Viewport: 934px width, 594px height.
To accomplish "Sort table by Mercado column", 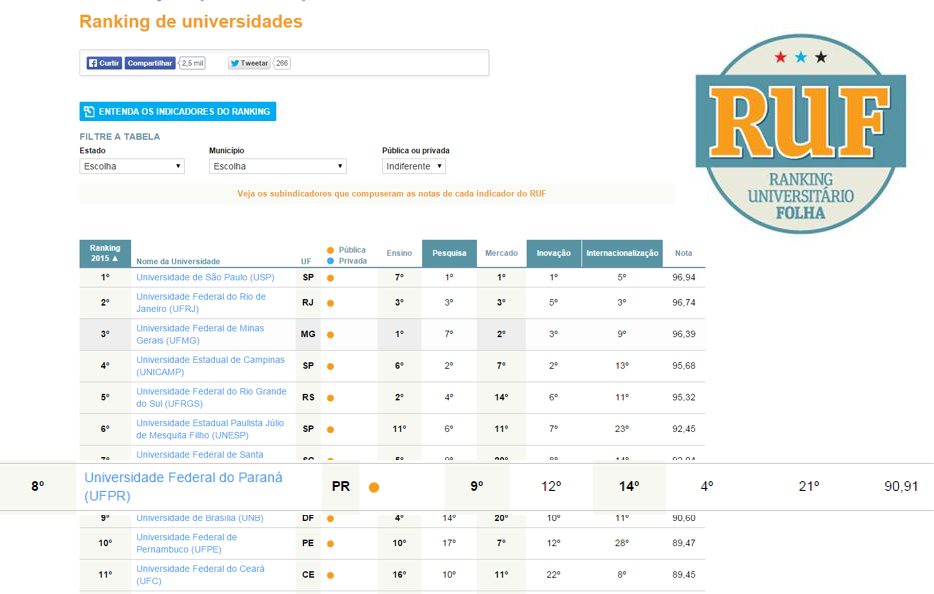I will click(502, 253).
